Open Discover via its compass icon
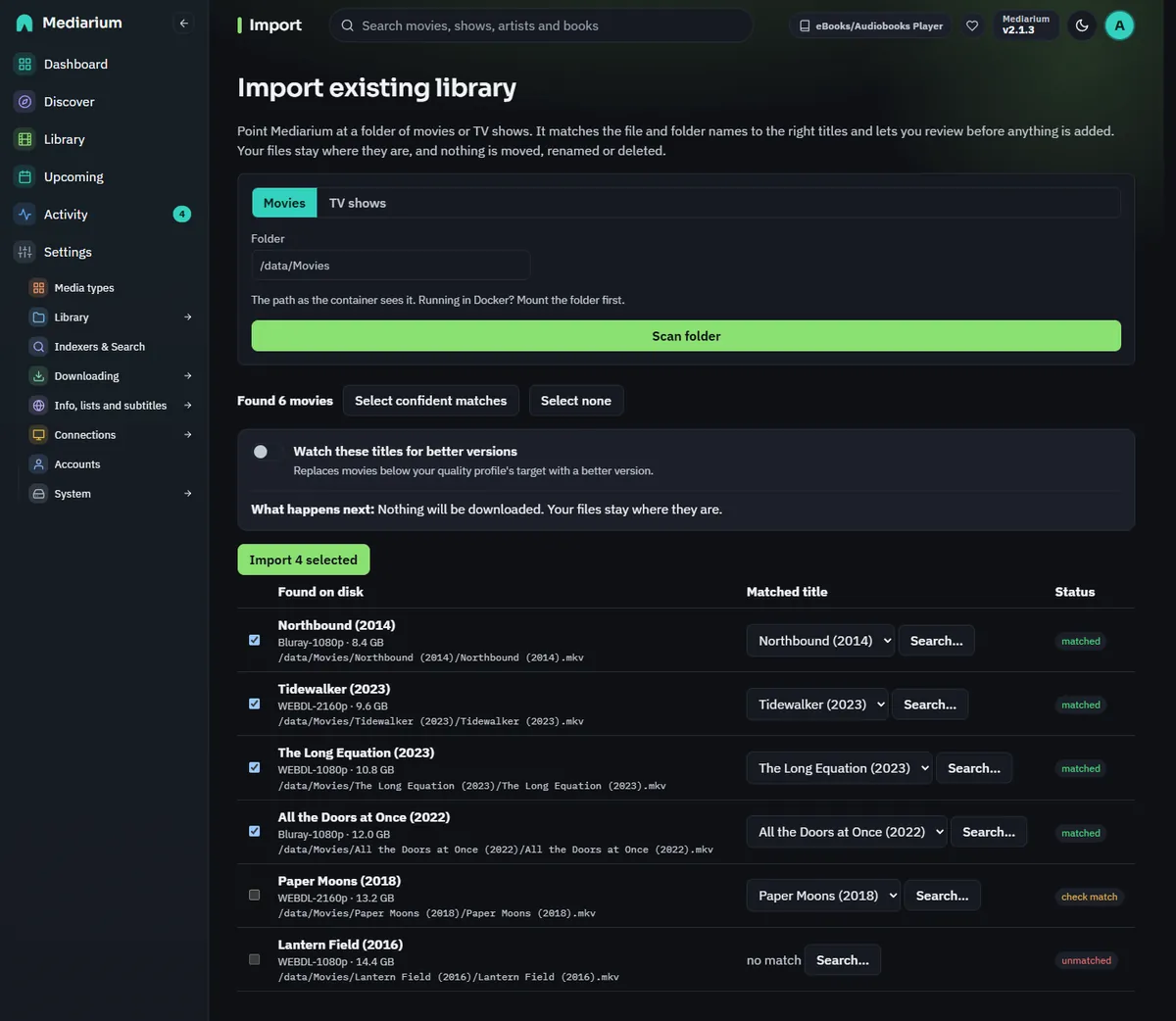Viewport: 1176px width, 1021px height. 24,102
